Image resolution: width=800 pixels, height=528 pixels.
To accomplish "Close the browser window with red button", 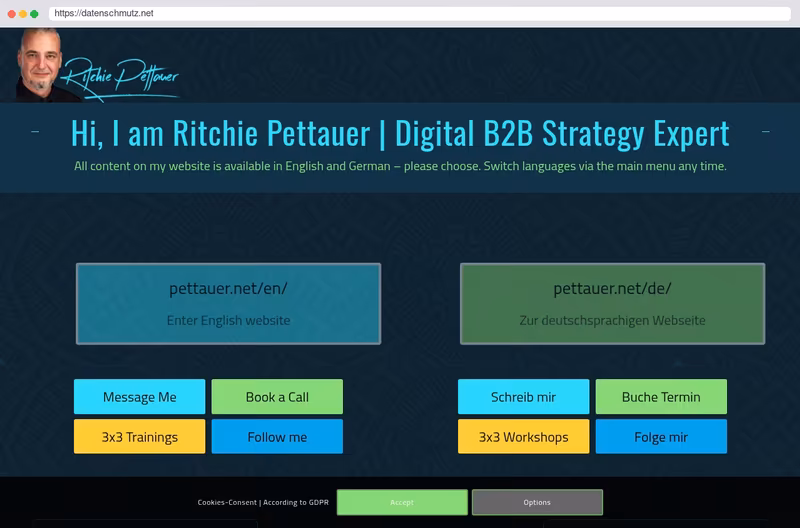I will (12, 14).
